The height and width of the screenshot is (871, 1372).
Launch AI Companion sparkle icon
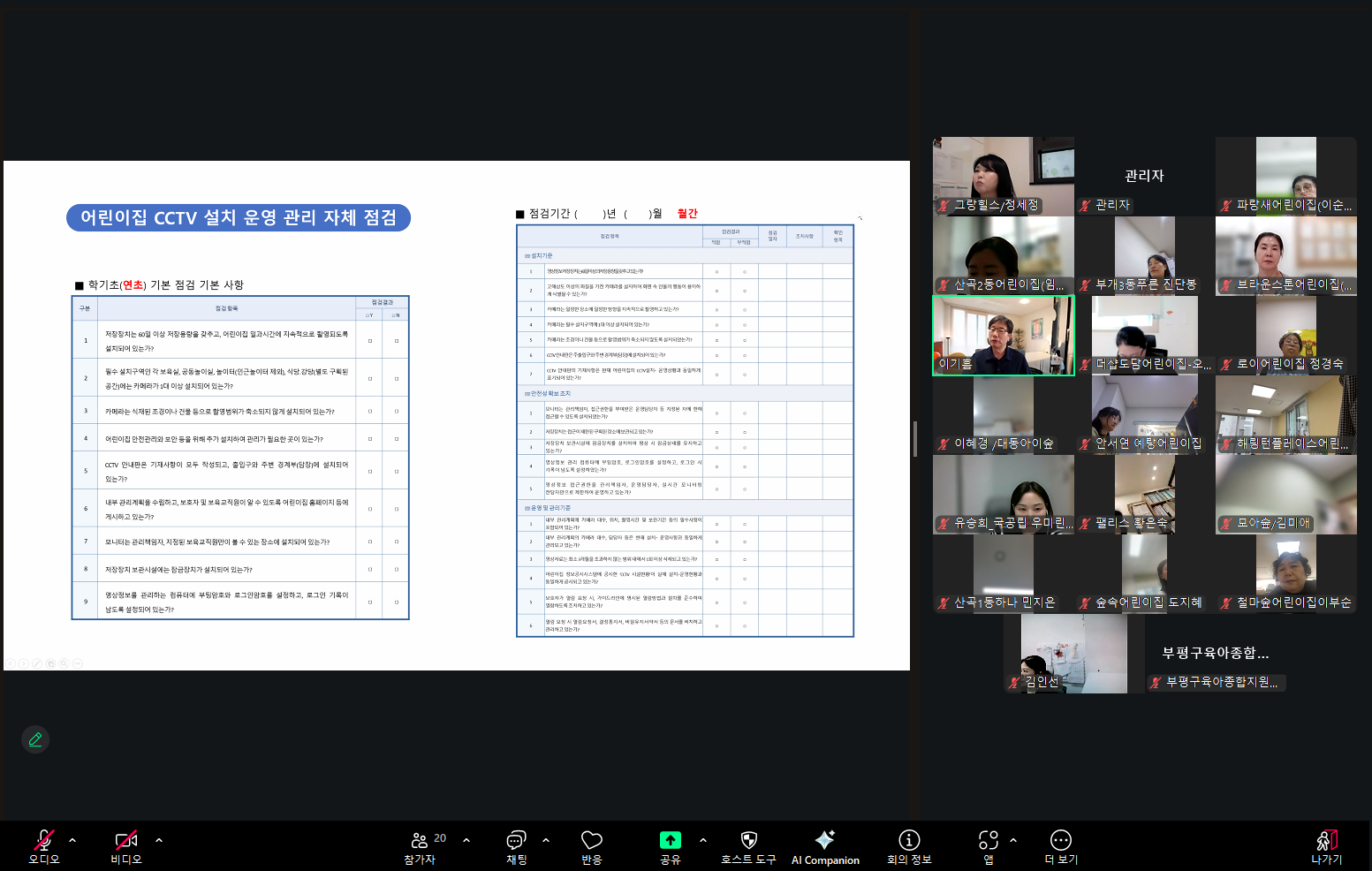click(x=825, y=845)
